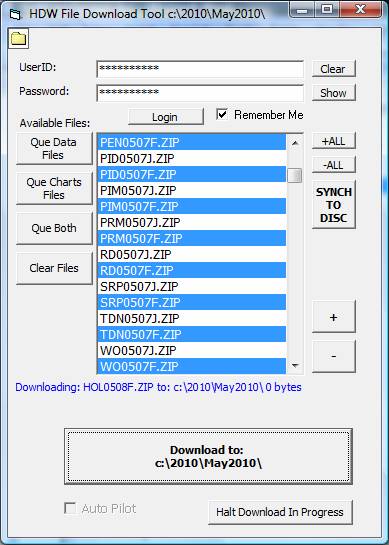Click the scroll up arrow of file list

[295, 143]
